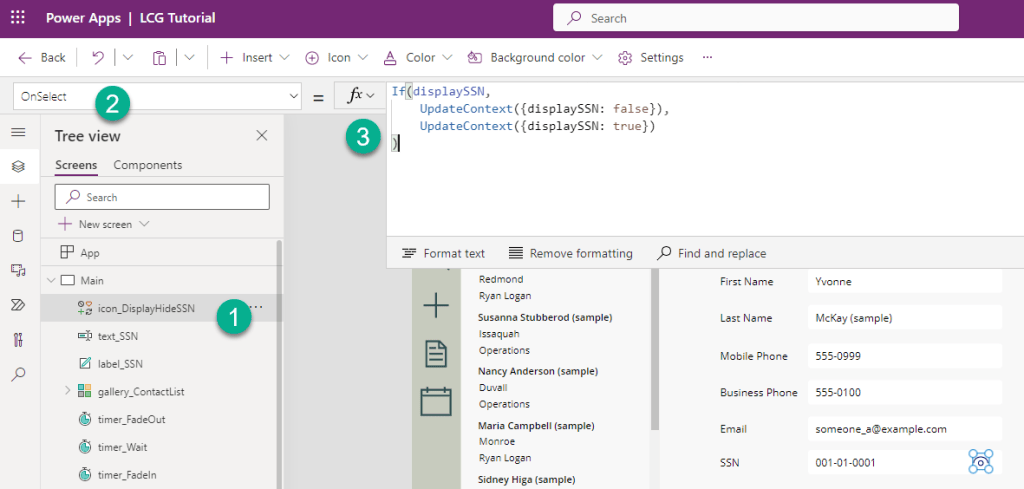Select timer_Wait in tree view

click(122, 447)
